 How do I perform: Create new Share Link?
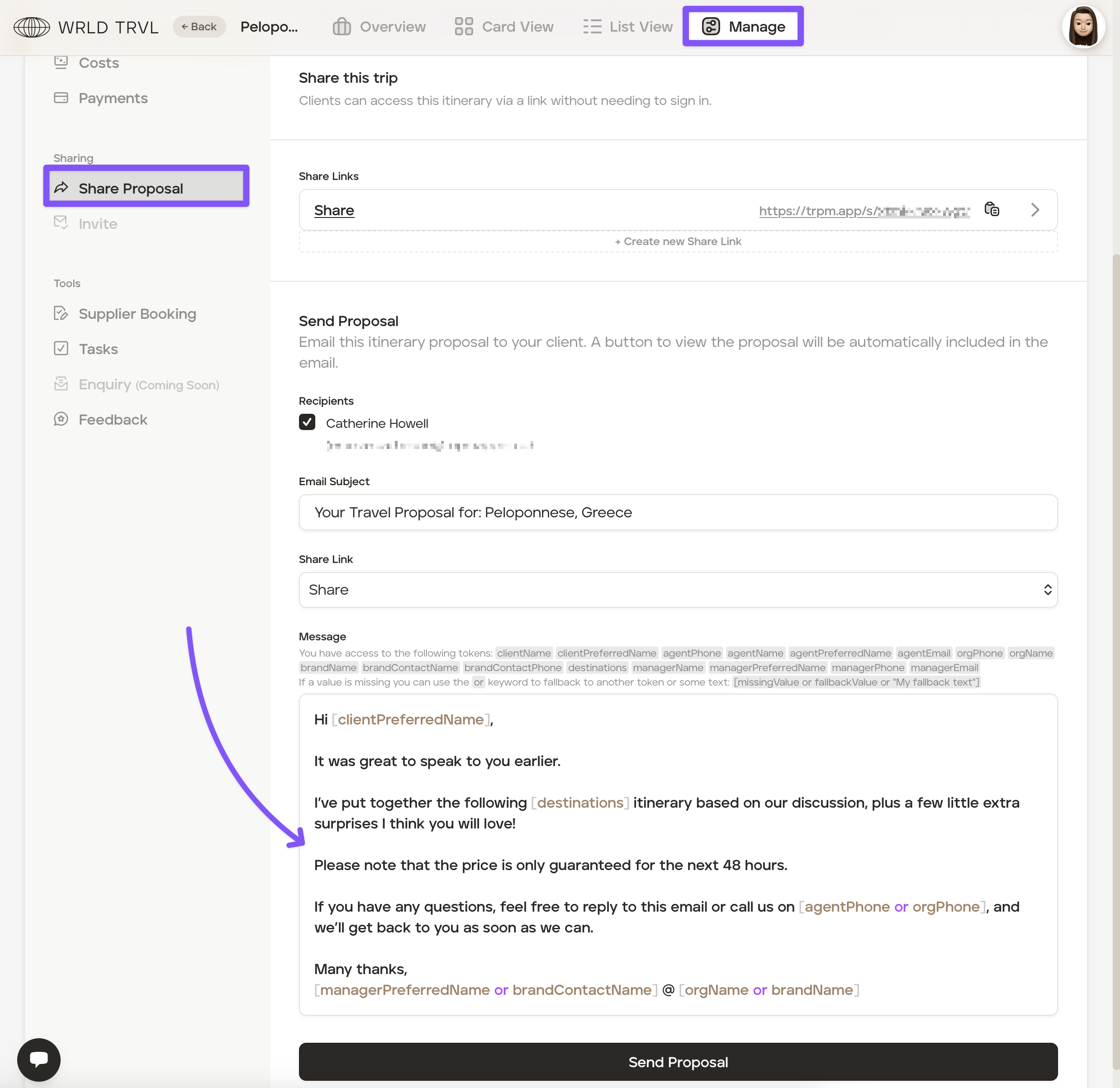(678, 241)
